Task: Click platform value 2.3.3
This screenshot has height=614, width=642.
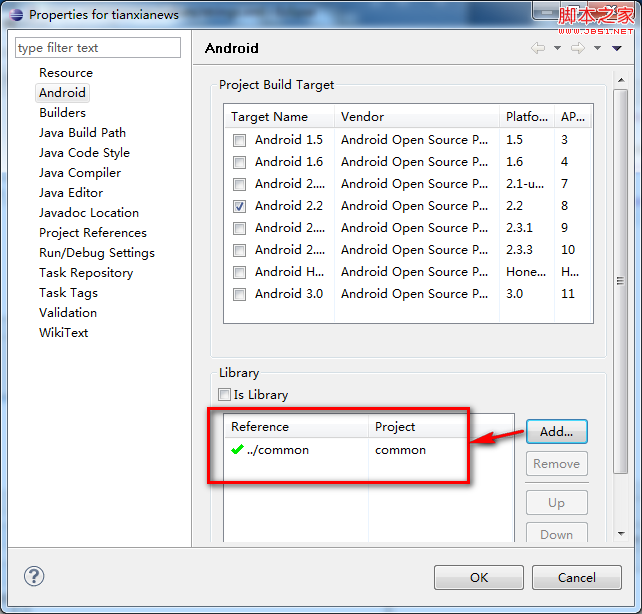Action: click(x=519, y=250)
